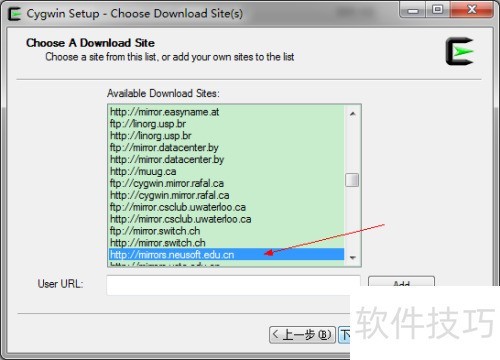
Task: Click the site list scrollbar thumb
Action: click(352, 180)
